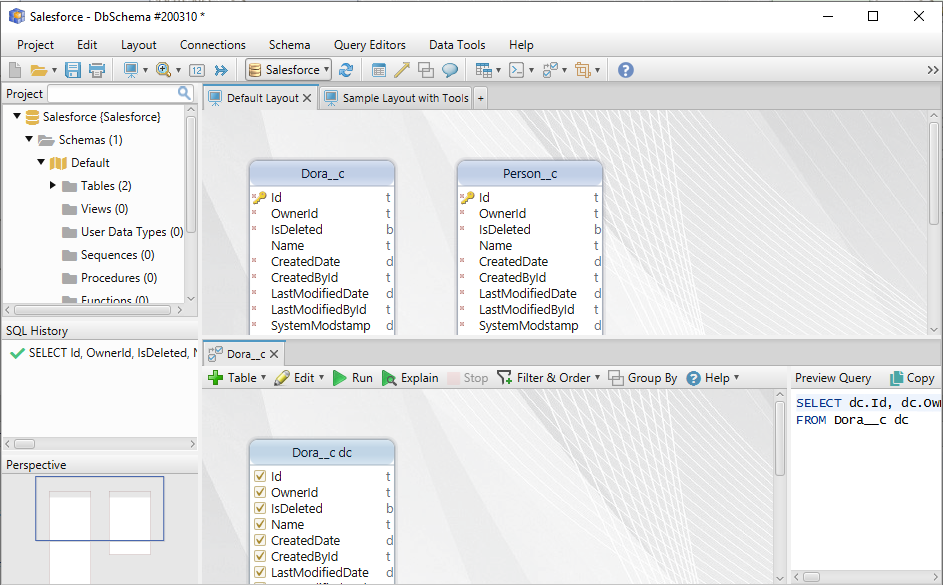
Task: Close the Dora__c query tab
Action: pyautogui.click(x=274, y=354)
